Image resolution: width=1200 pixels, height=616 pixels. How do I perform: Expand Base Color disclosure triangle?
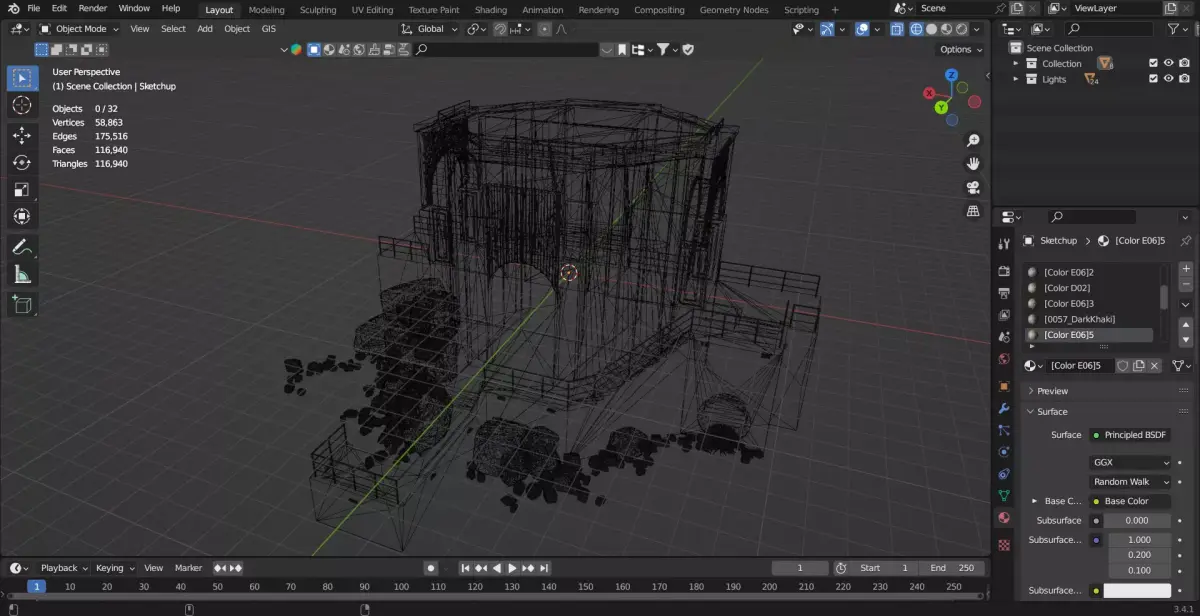pos(1034,501)
